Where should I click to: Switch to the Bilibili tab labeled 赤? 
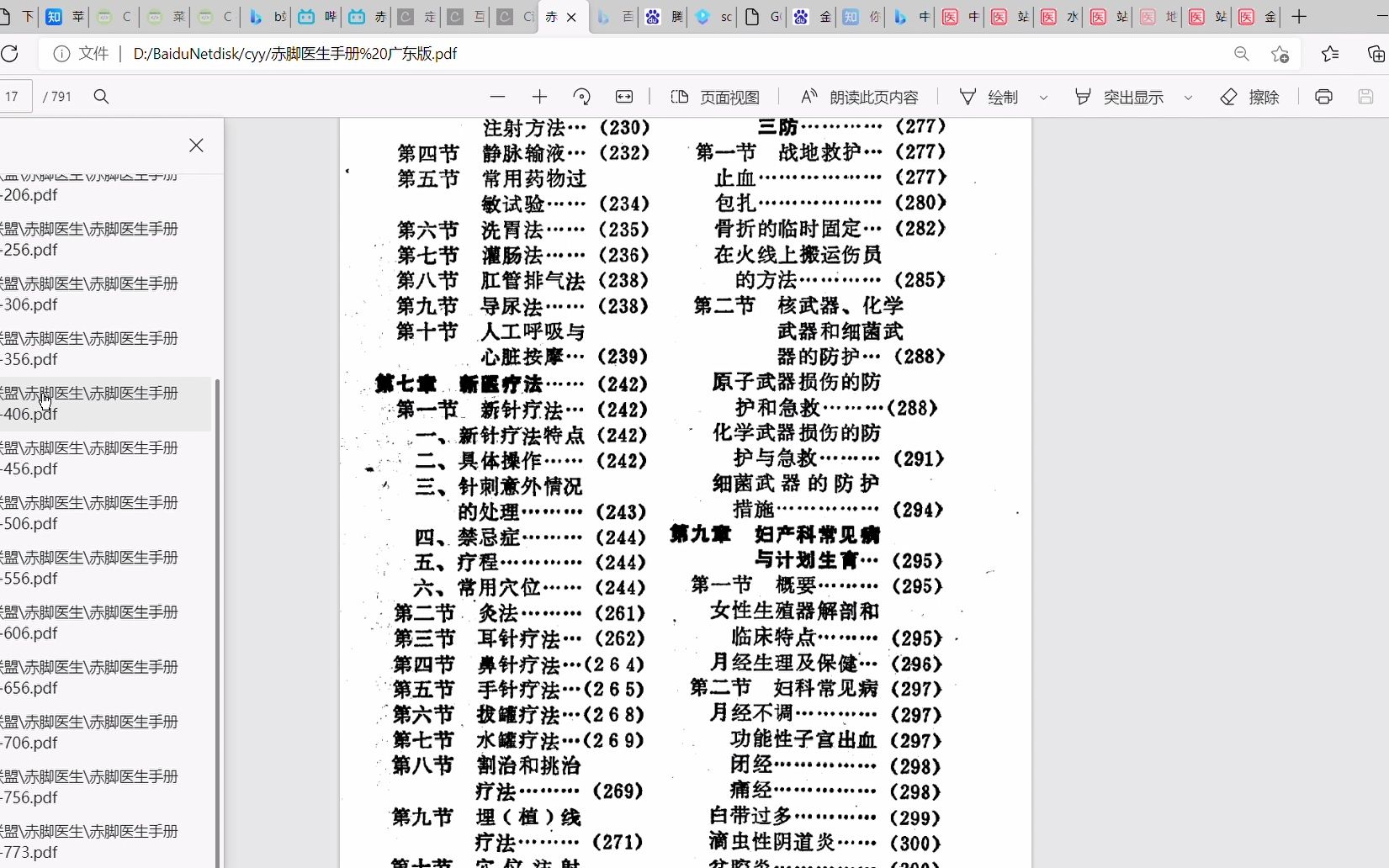(368, 17)
